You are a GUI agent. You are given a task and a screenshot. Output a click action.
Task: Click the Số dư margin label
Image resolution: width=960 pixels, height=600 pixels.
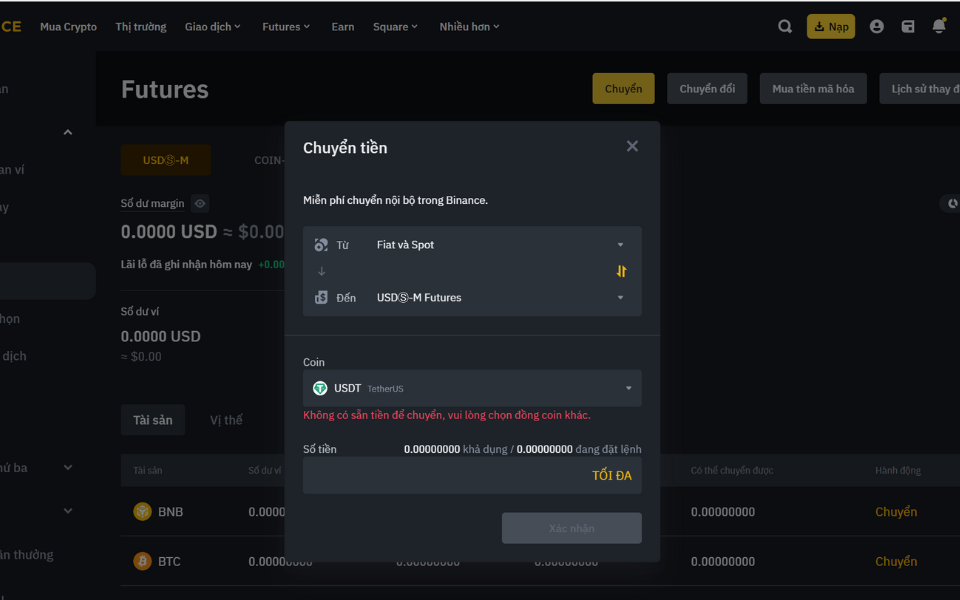152,203
